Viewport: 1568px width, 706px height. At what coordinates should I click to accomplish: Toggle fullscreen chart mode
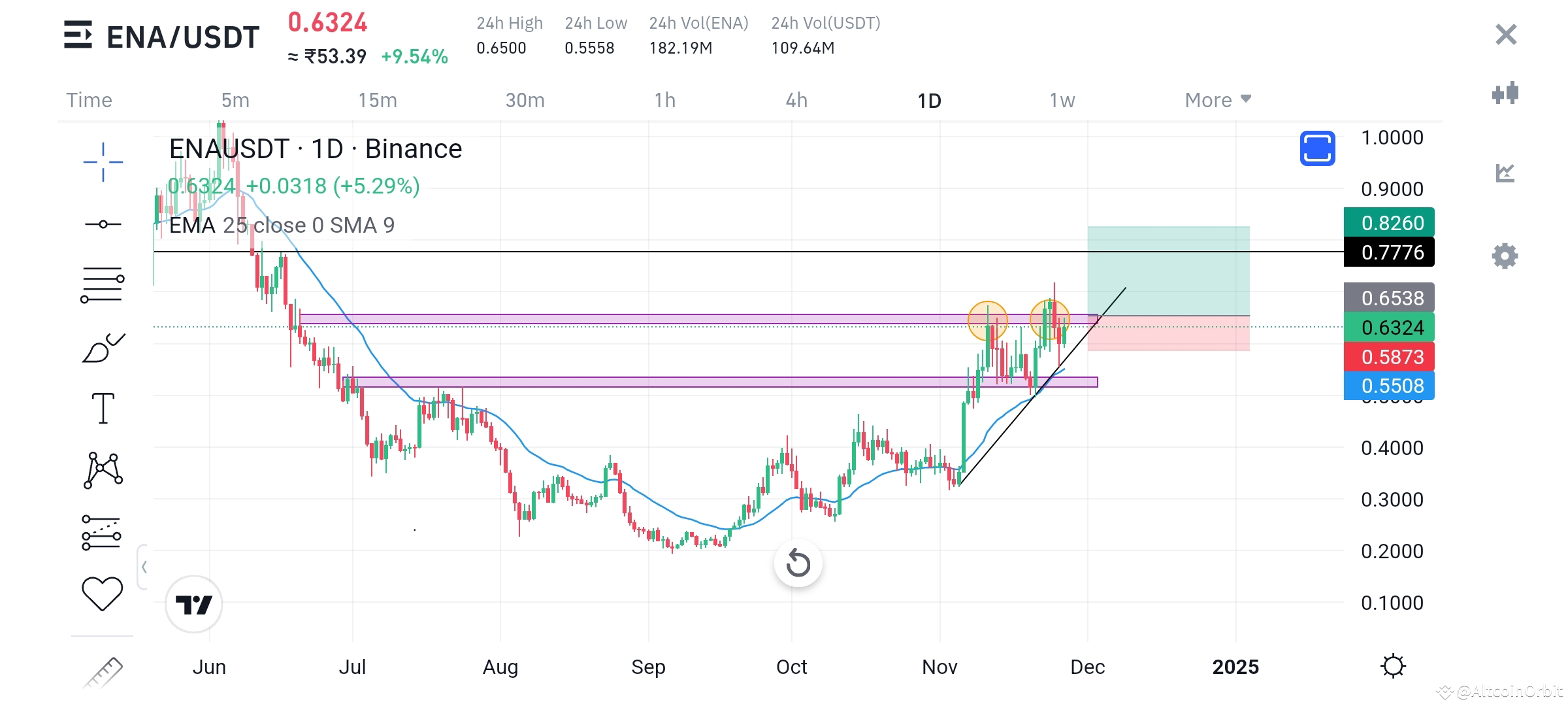click(x=1317, y=149)
